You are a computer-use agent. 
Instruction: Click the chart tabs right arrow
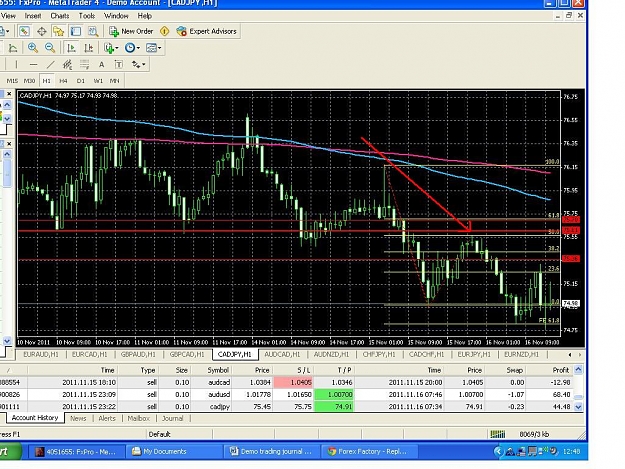(580, 354)
